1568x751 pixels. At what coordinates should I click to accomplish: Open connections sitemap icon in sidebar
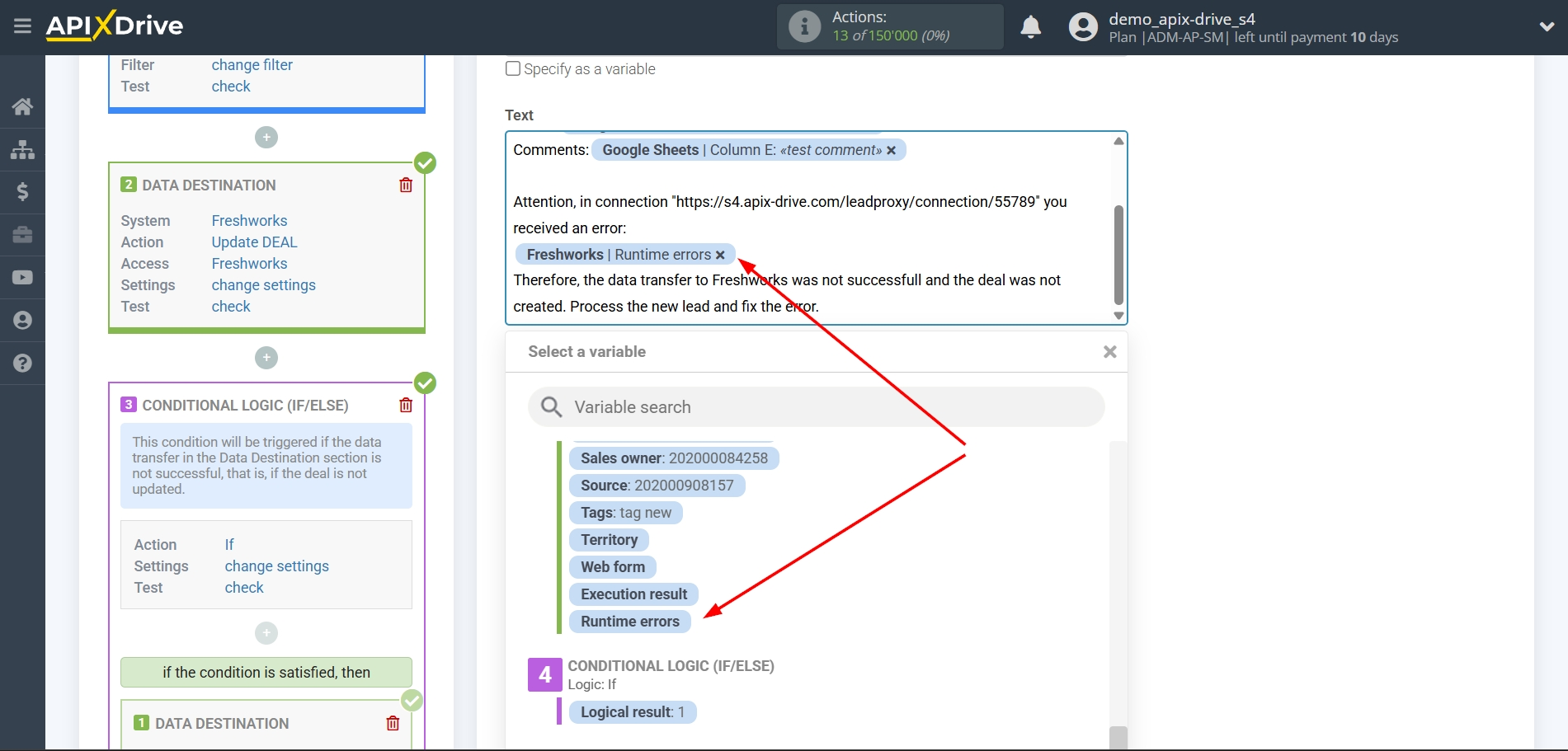click(x=22, y=149)
